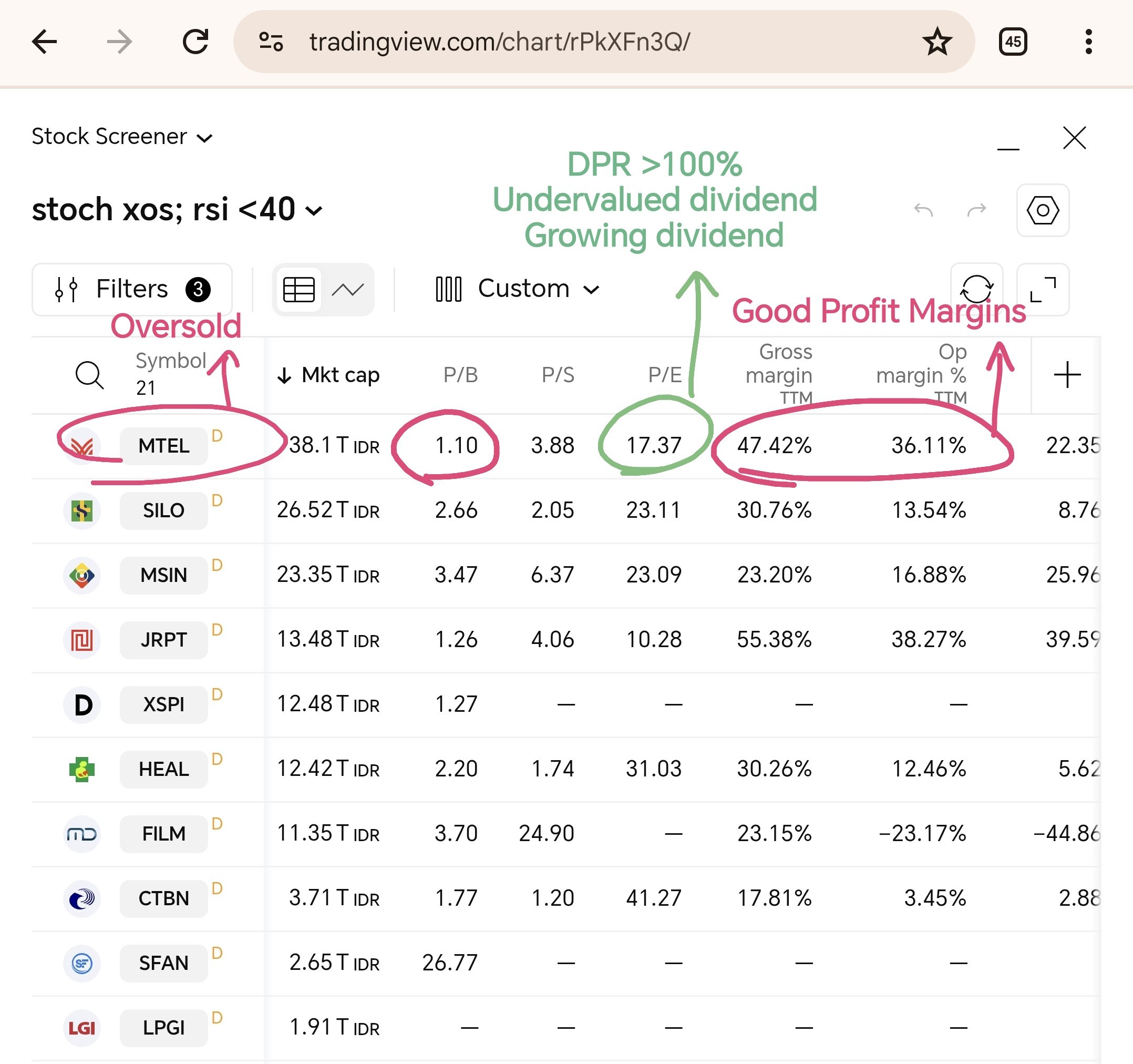Sort by the P/S column header
Screen dimensions: 1133x1064
pyautogui.click(x=558, y=375)
